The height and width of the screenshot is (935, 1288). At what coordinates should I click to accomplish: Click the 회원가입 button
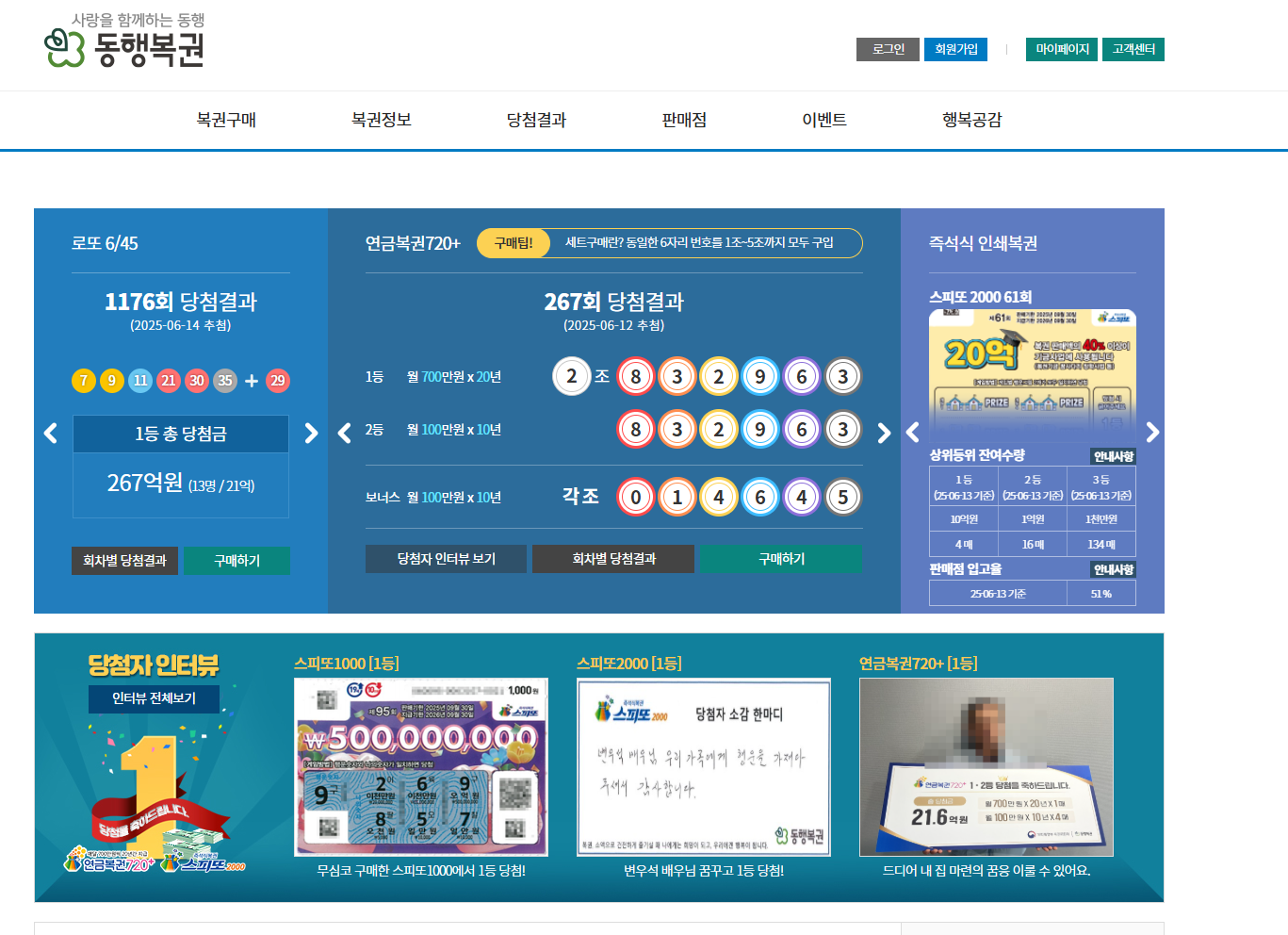955,49
